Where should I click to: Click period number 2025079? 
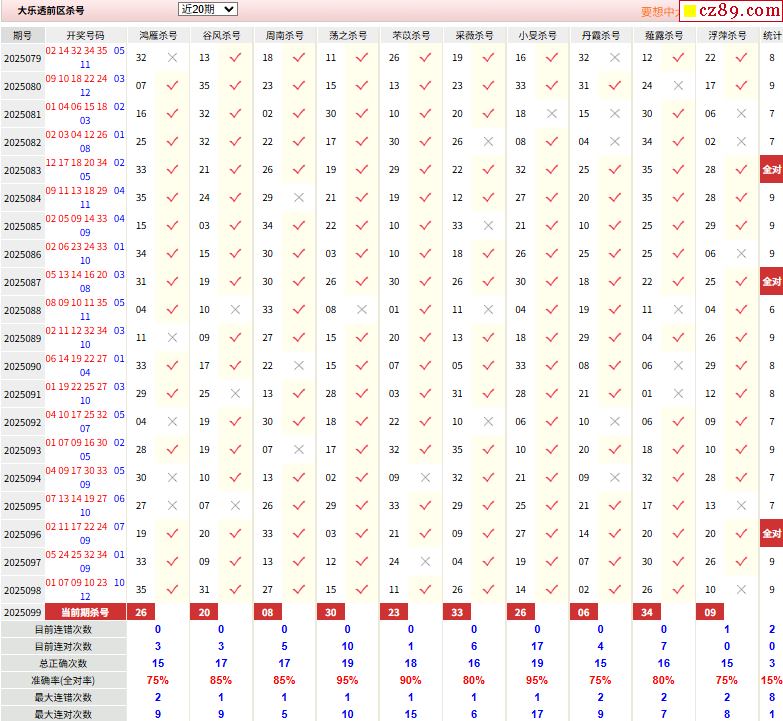[22, 58]
